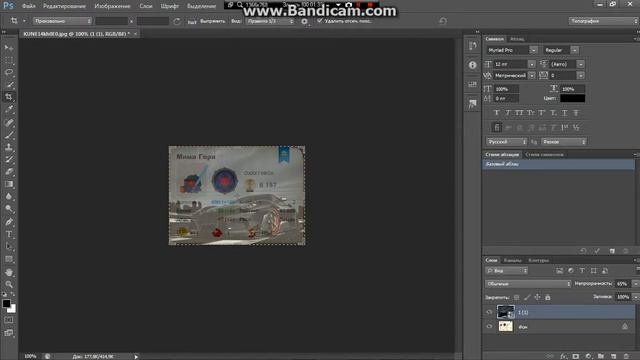The height and width of the screenshot is (360, 640).
Task: Toggle All Caps in the Character panel
Action: coord(519,113)
